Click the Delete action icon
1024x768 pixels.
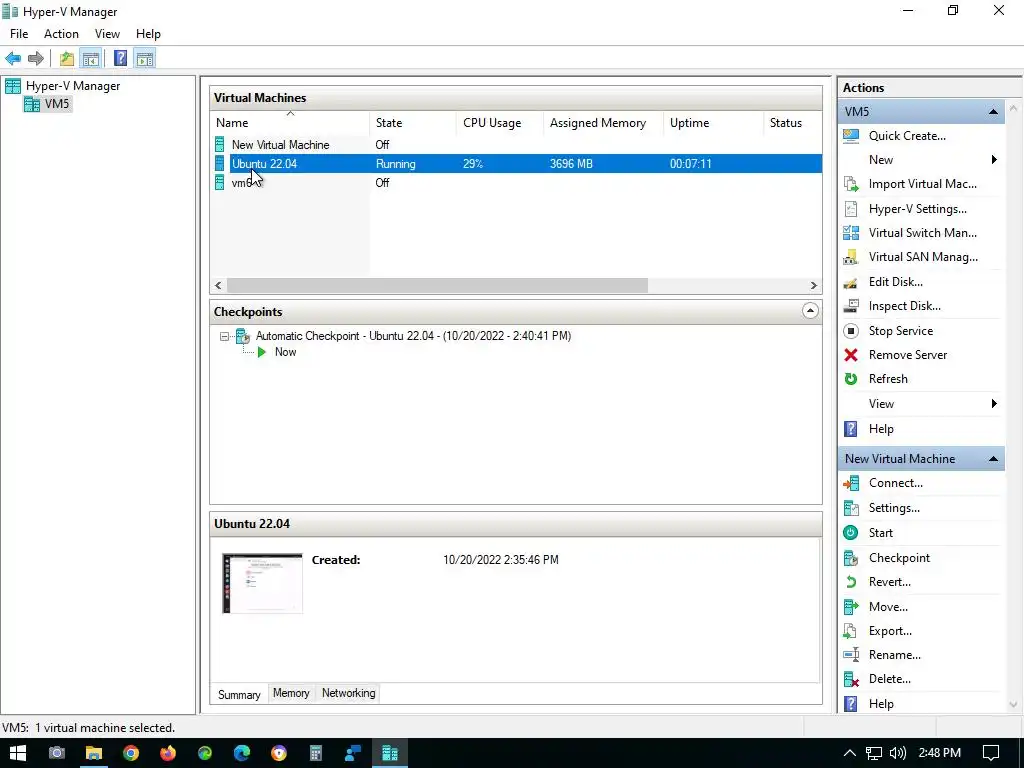point(851,679)
